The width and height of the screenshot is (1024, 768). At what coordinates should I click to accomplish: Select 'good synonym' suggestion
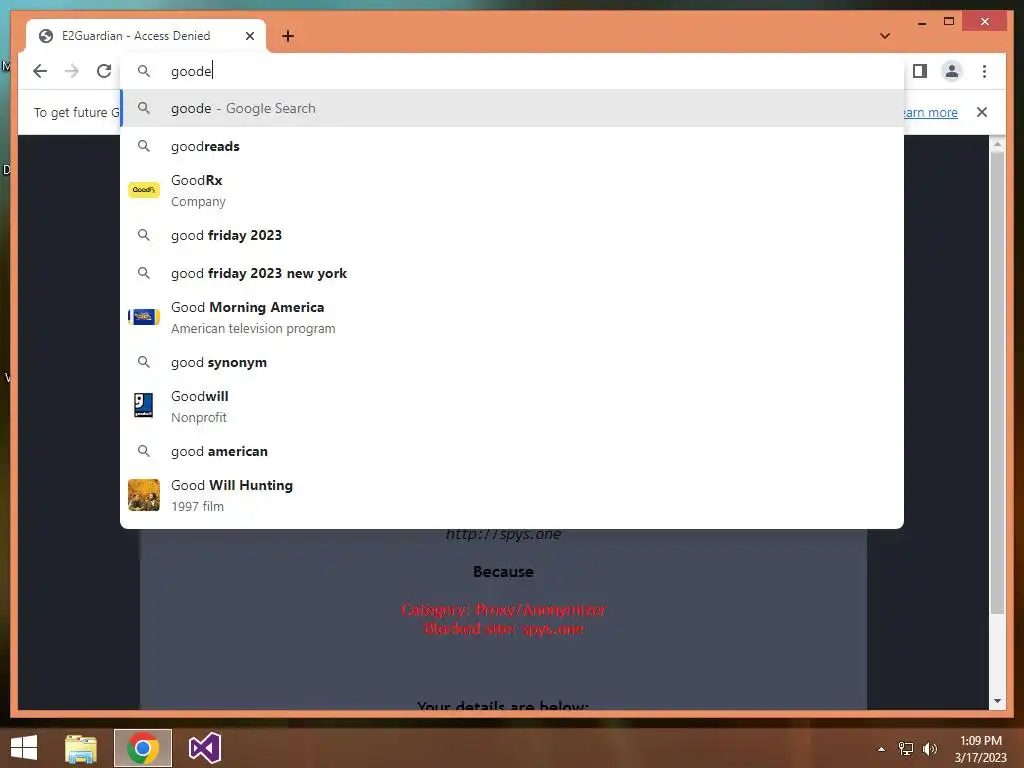[512, 362]
